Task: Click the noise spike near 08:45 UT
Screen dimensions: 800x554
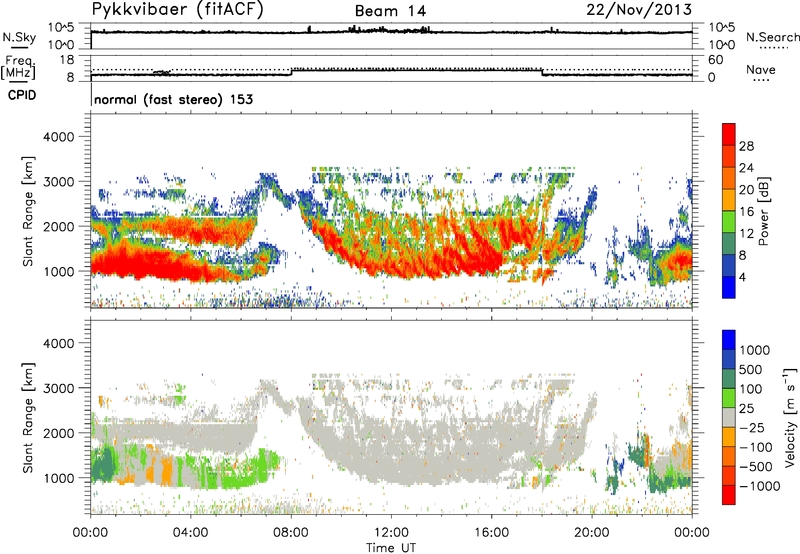Action: (309, 29)
